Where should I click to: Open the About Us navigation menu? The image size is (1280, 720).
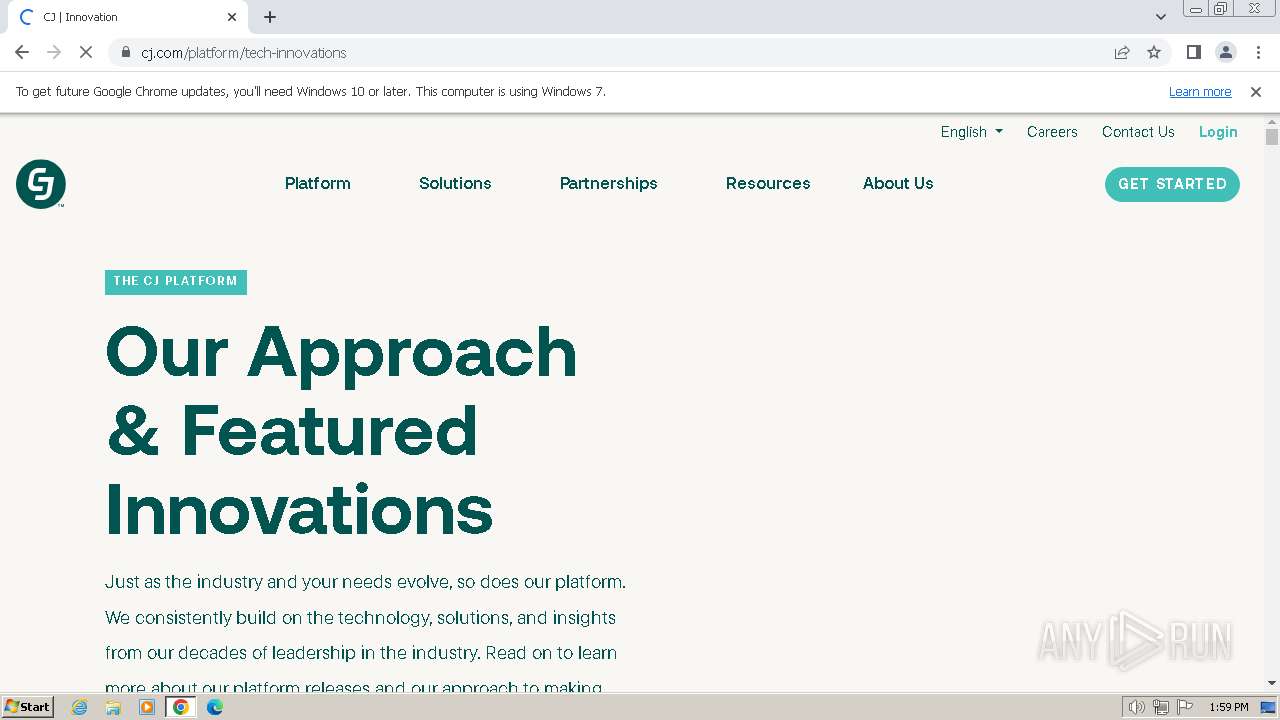tap(898, 184)
